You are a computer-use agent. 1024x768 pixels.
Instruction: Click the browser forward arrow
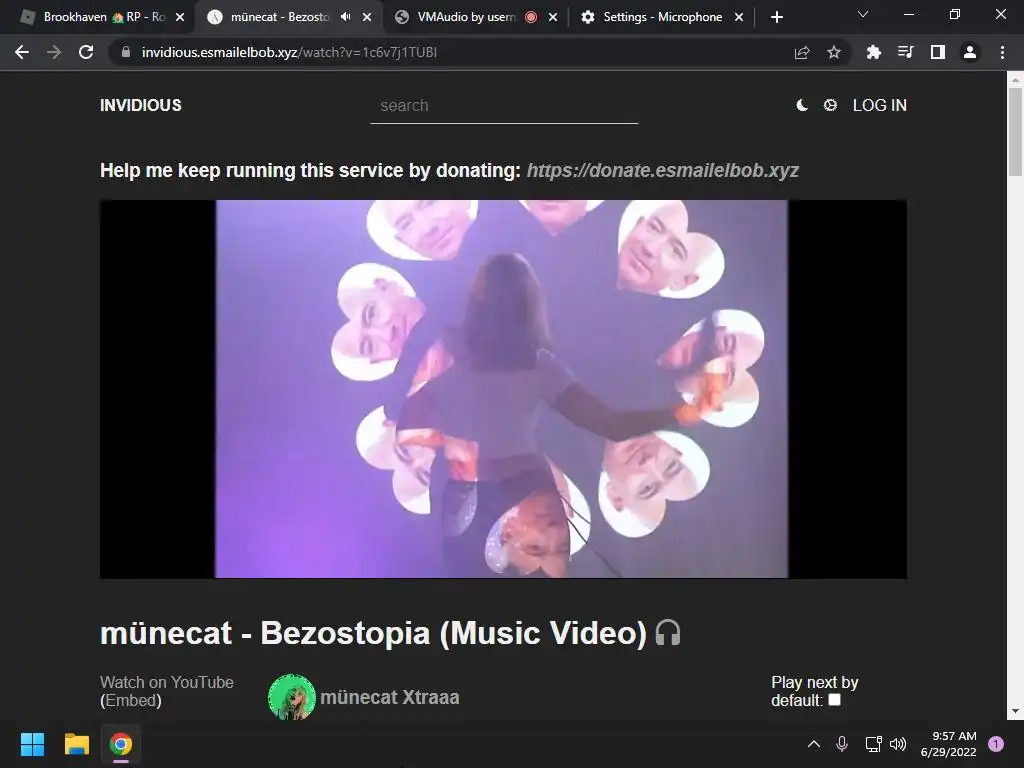[x=54, y=52]
